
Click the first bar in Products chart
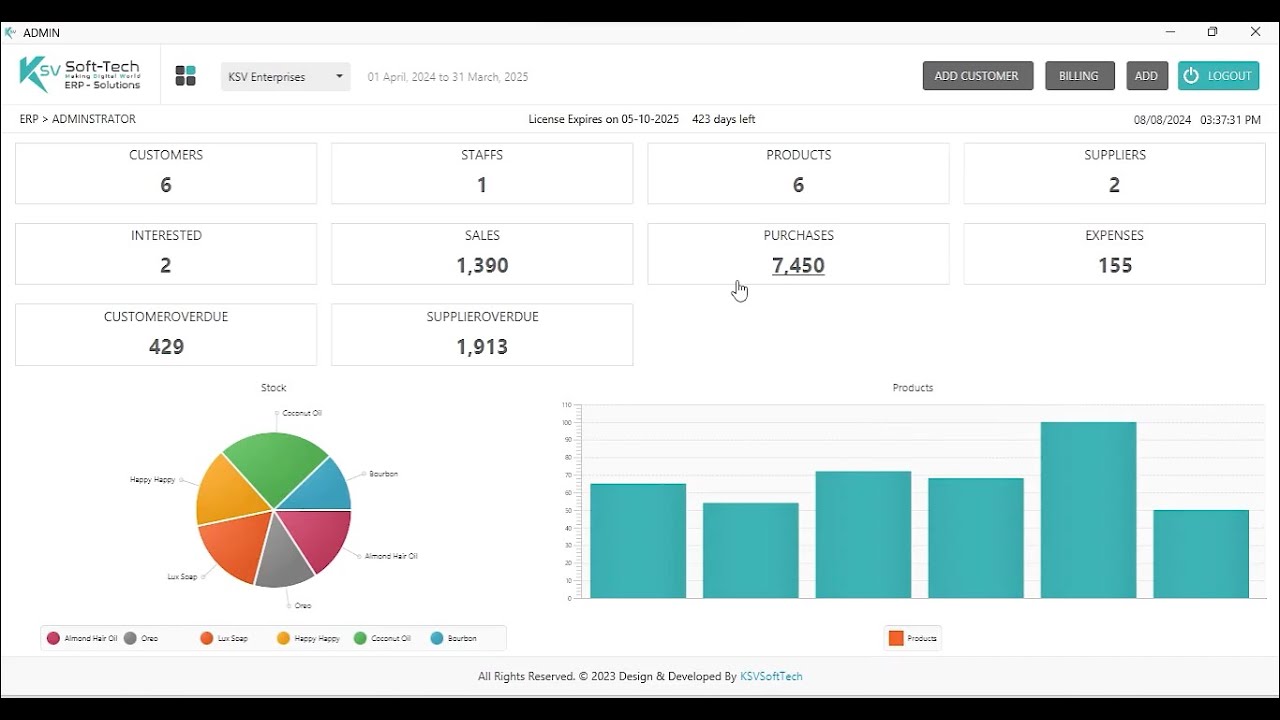638,541
